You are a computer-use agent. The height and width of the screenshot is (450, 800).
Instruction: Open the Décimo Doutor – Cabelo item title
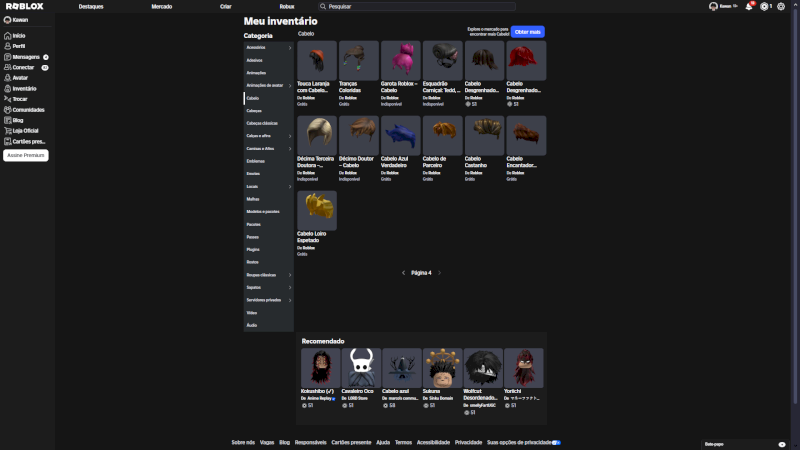356,162
